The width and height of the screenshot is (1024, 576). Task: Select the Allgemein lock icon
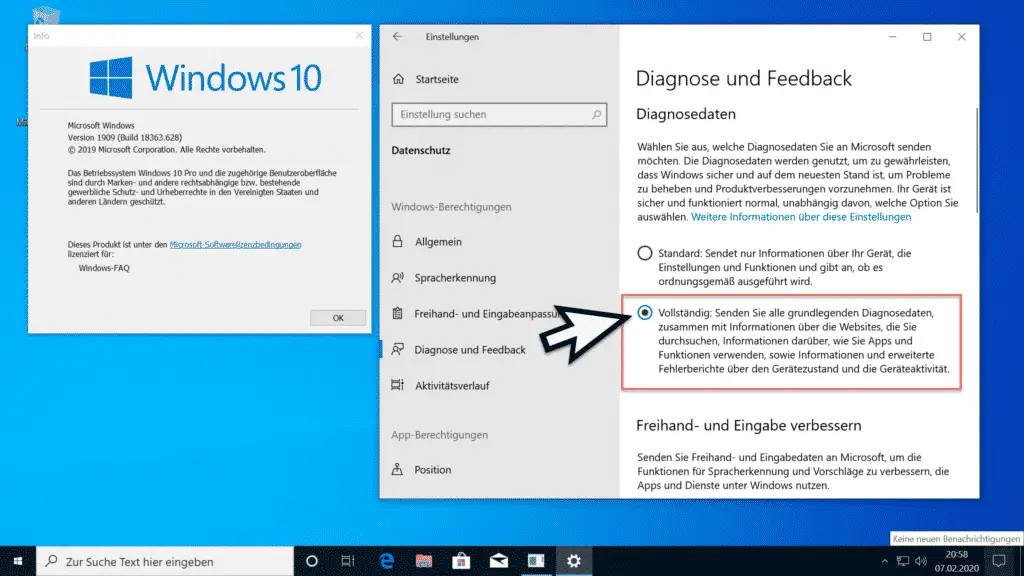click(x=397, y=241)
